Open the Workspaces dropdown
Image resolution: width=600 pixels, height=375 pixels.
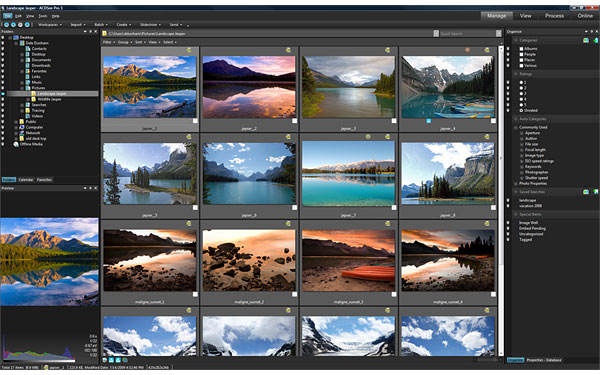click(x=49, y=24)
